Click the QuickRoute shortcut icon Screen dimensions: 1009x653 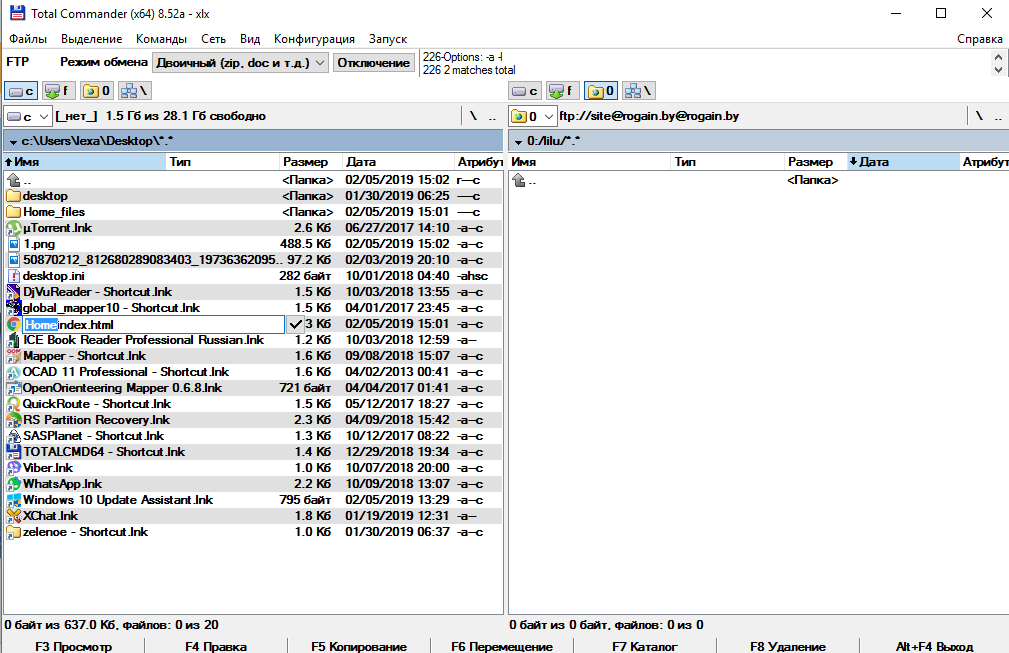14,404
